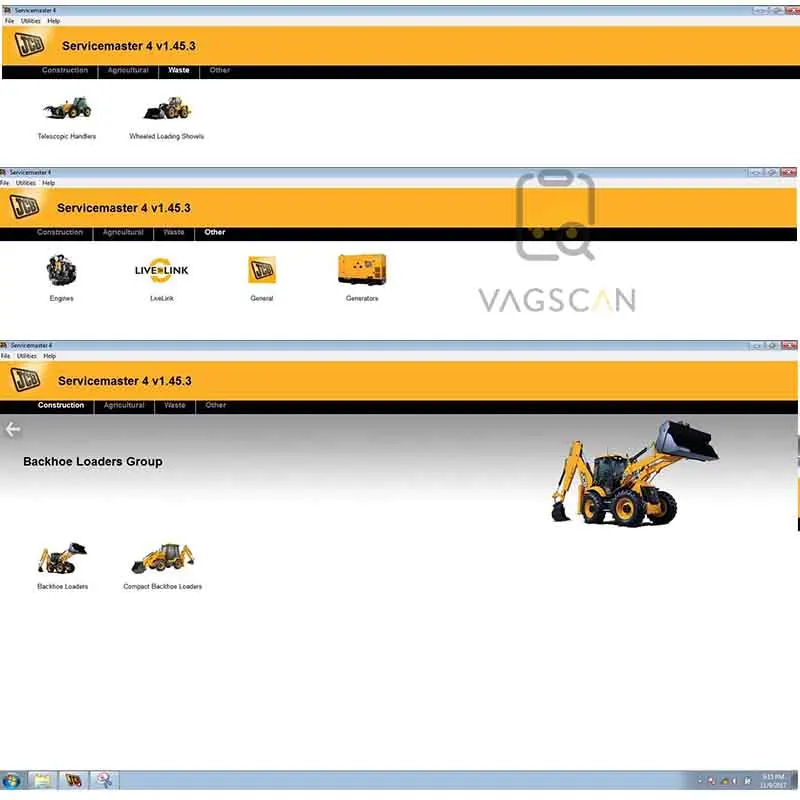This screenshot has width=800, height=800.
Task: Open the LiveLink icon
Action: click(162, 270)
